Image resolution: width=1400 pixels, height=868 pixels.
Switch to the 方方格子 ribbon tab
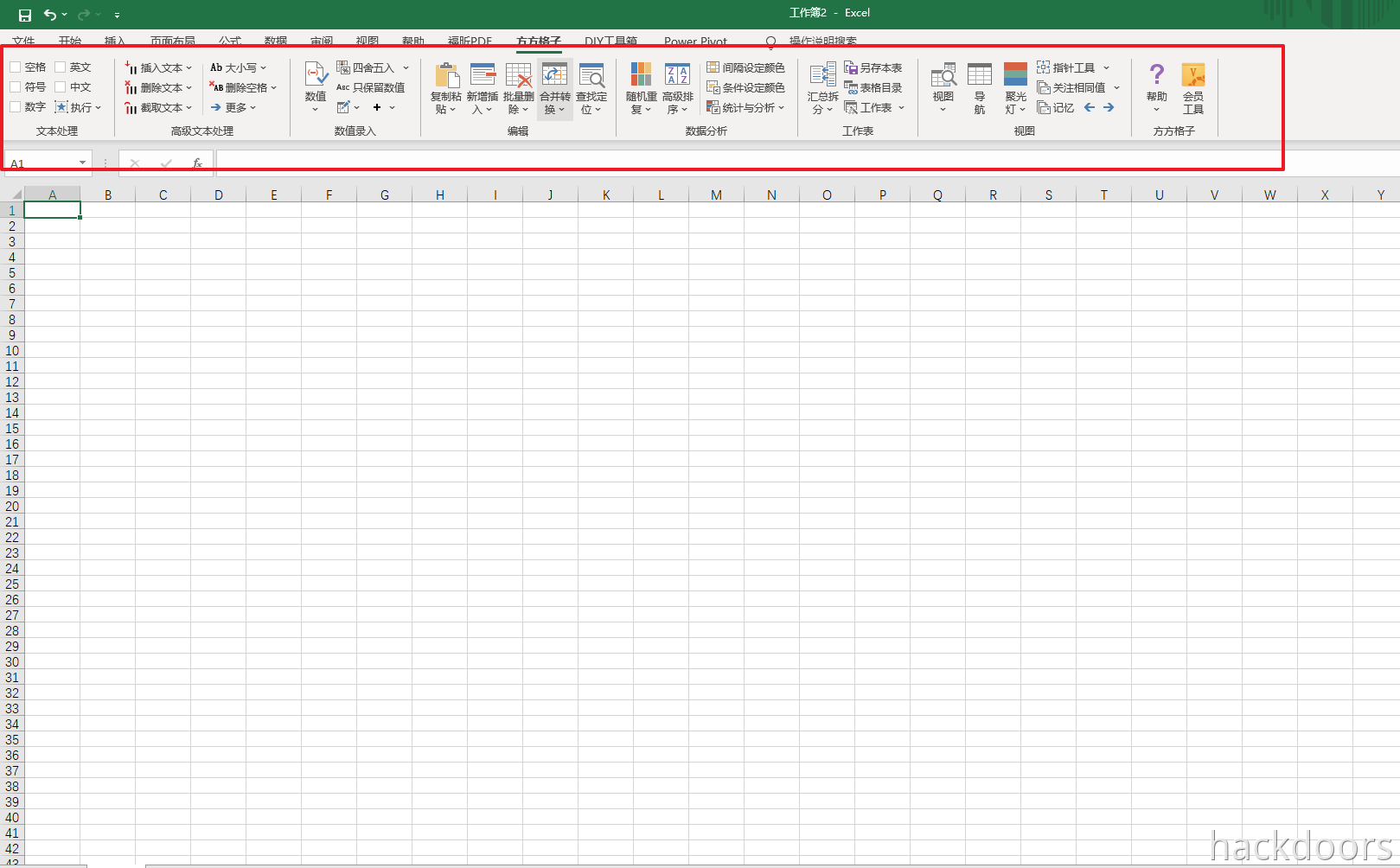(x=539, y=41)
